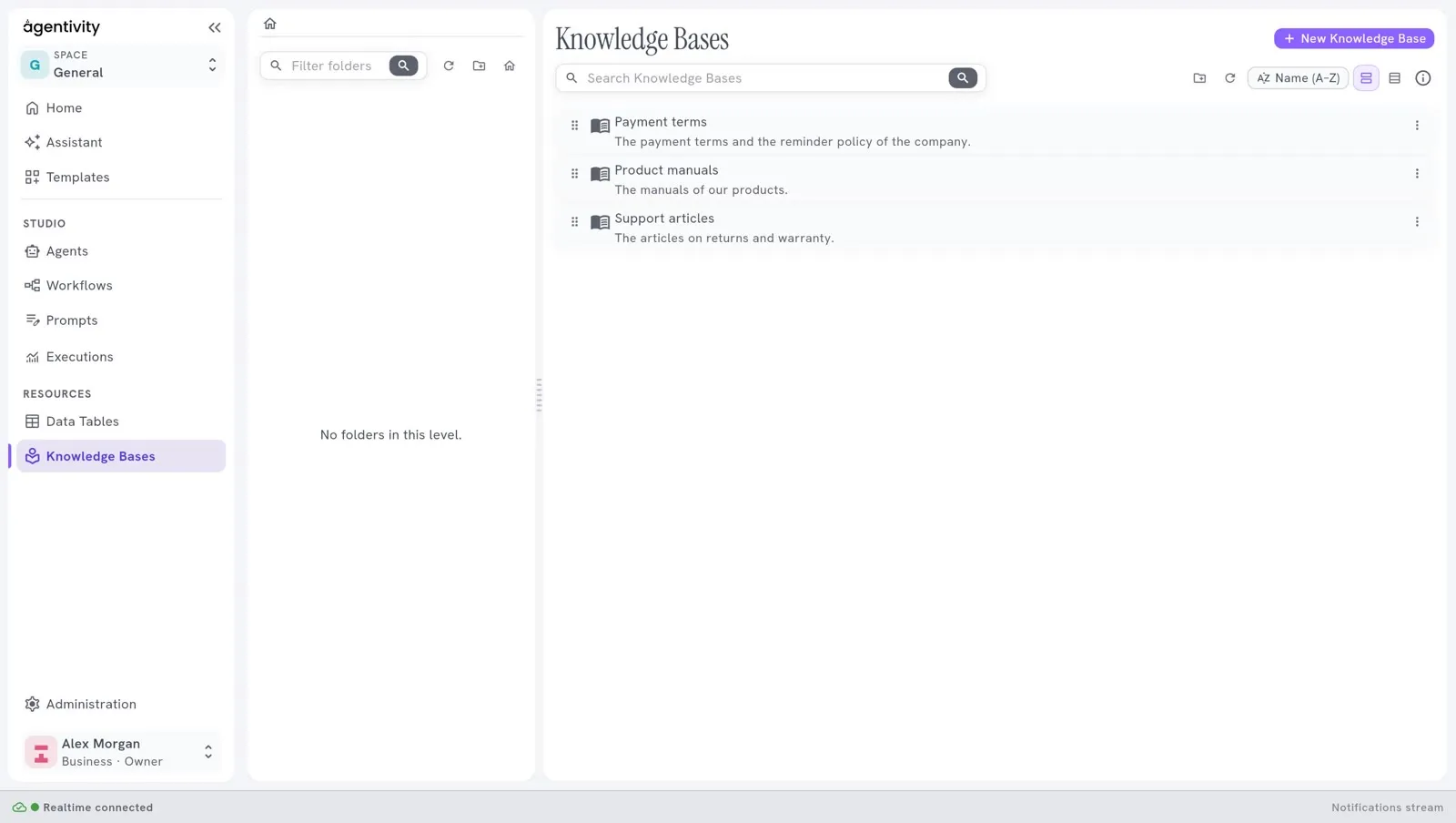Click the agentivity logo
The height and width of the screenshot is (823, 1456).
pos(62,27)
